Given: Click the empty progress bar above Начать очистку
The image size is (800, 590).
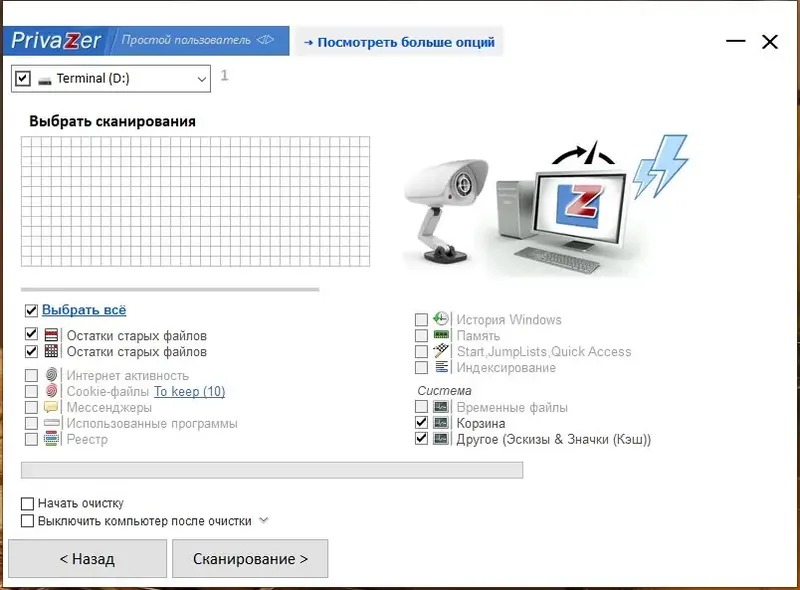Looking at the screenshot, I should coord(272,470).
